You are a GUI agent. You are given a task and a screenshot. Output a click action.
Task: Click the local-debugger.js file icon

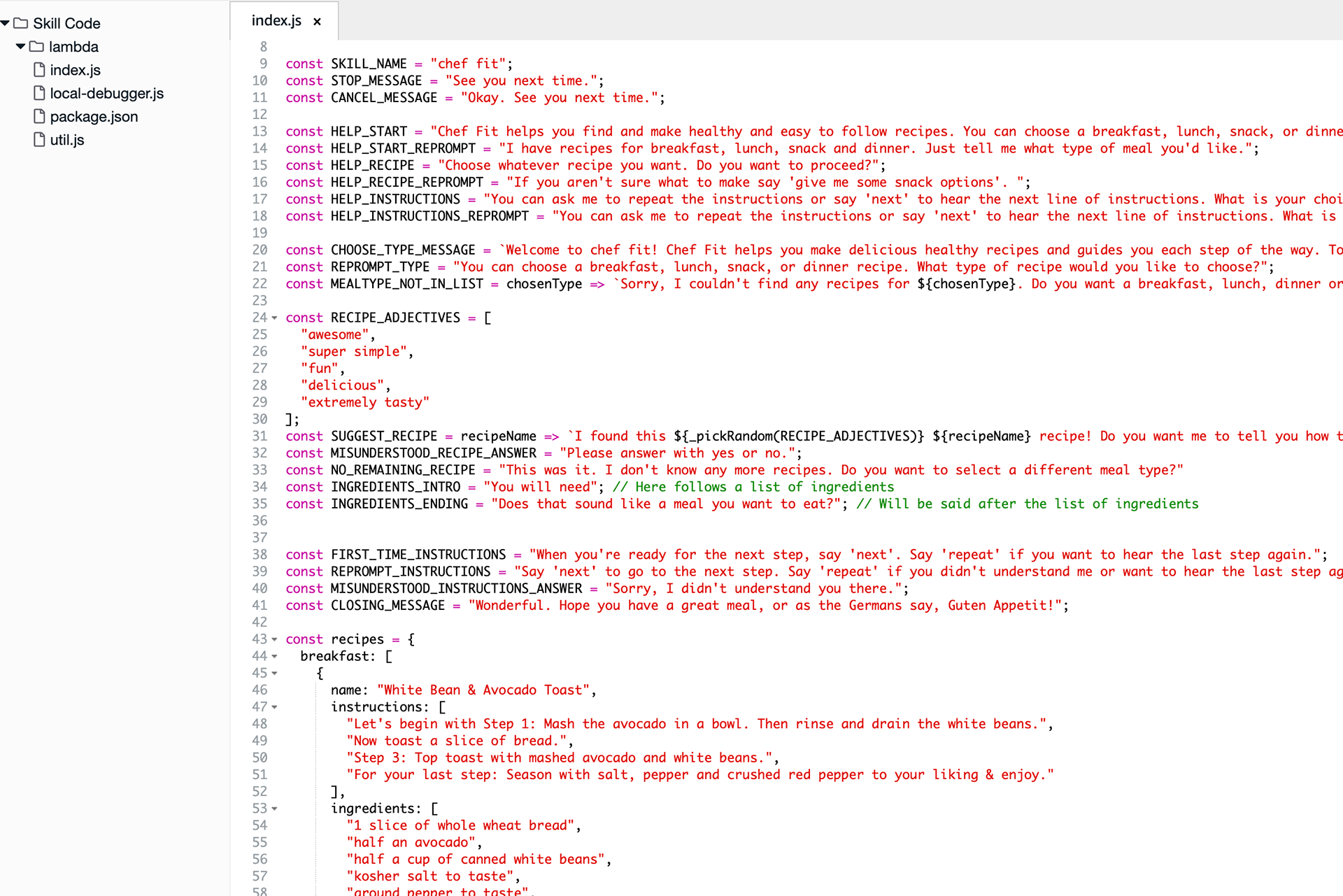tap(40, 93)
